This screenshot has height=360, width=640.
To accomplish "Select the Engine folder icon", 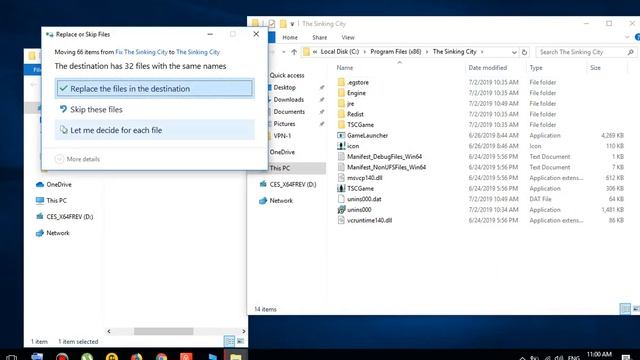I will (341, 93).
